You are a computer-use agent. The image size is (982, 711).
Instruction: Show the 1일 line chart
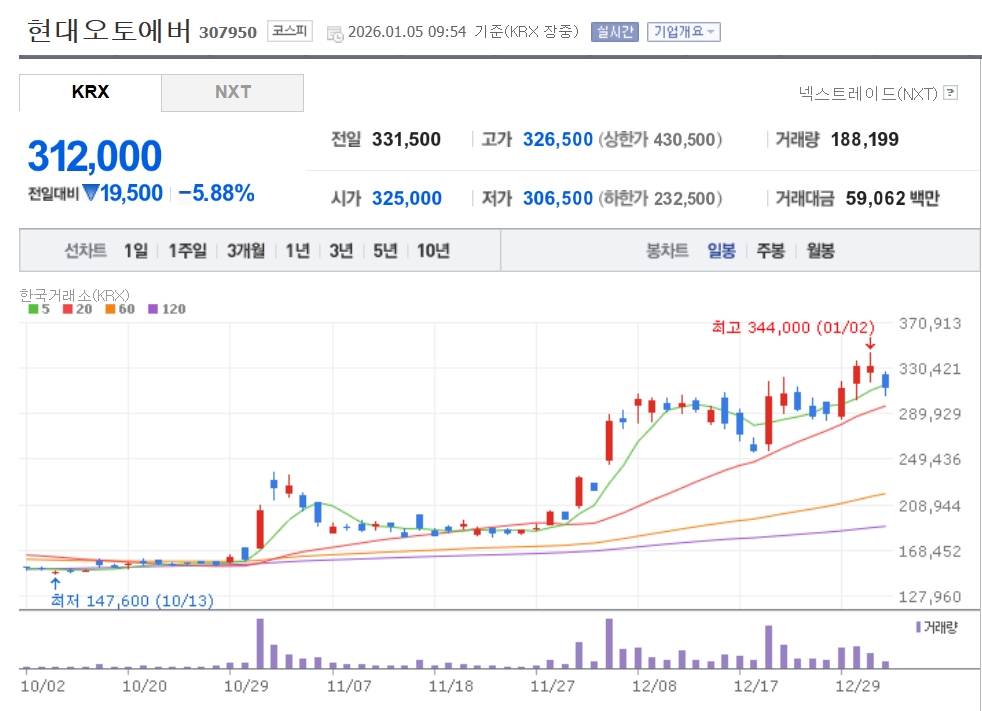click(135, 251)
